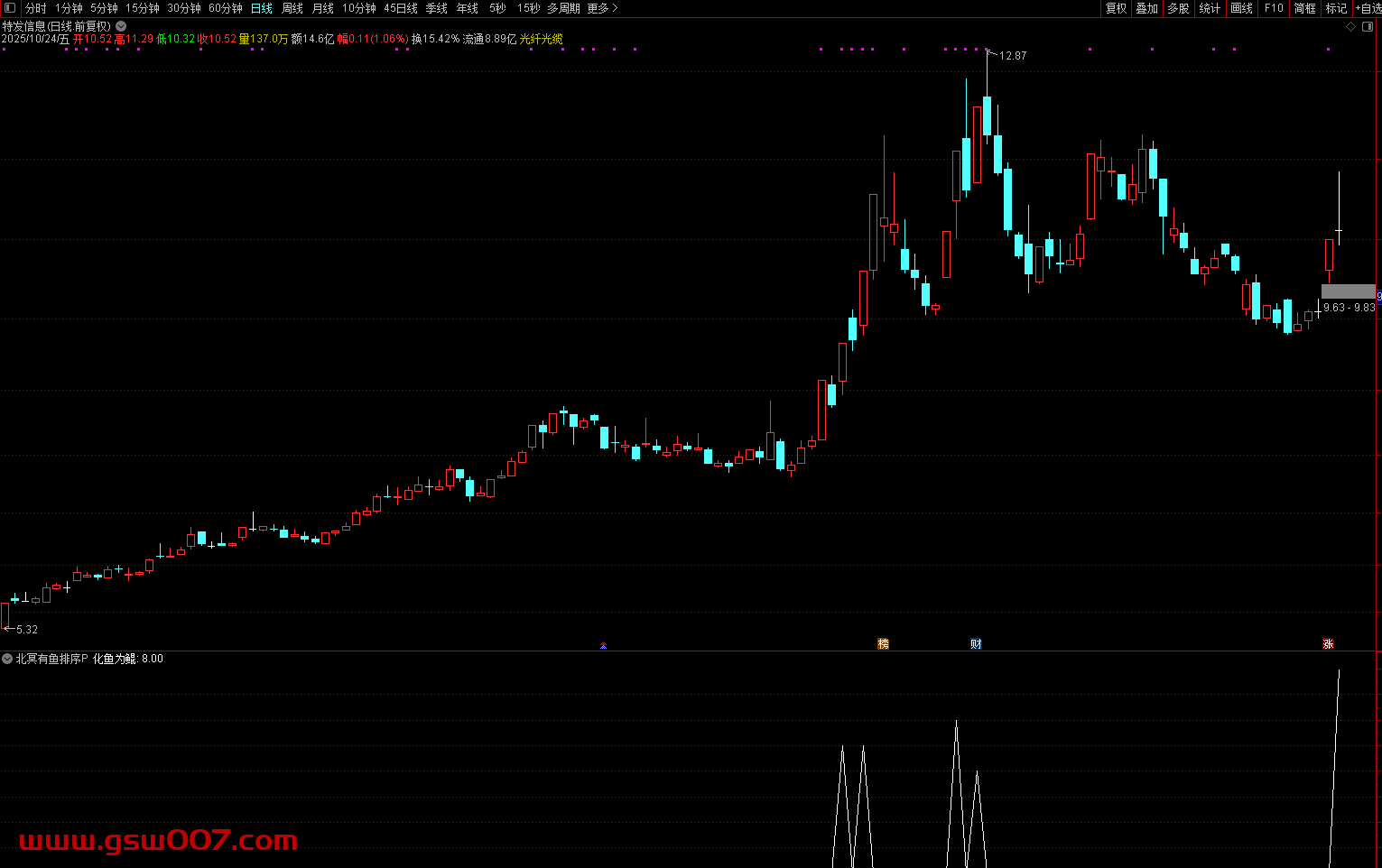This screenshot has height=868, width=1382.
Task: Click the 光纤光缆 sector link
Action: click(x=541, y=39)
